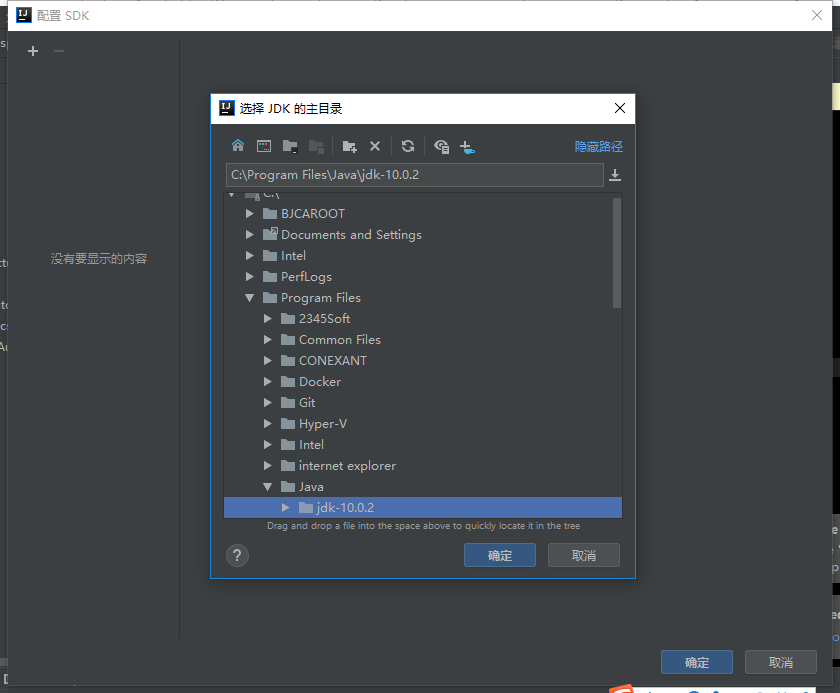The image size is (840, 693).
Task: Select the "Common Files" folder name
Action: point(340,340)
